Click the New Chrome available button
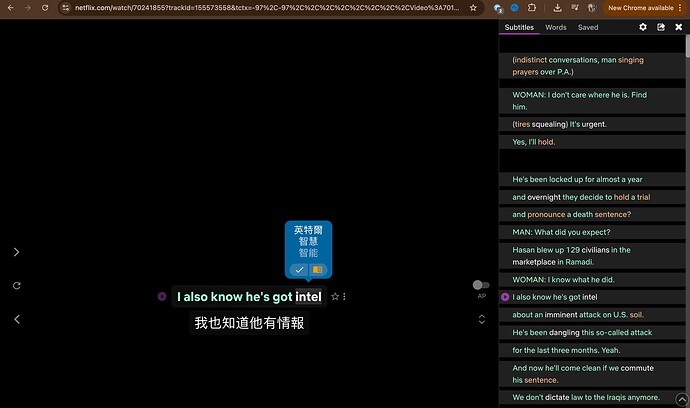 coord(641,7)
